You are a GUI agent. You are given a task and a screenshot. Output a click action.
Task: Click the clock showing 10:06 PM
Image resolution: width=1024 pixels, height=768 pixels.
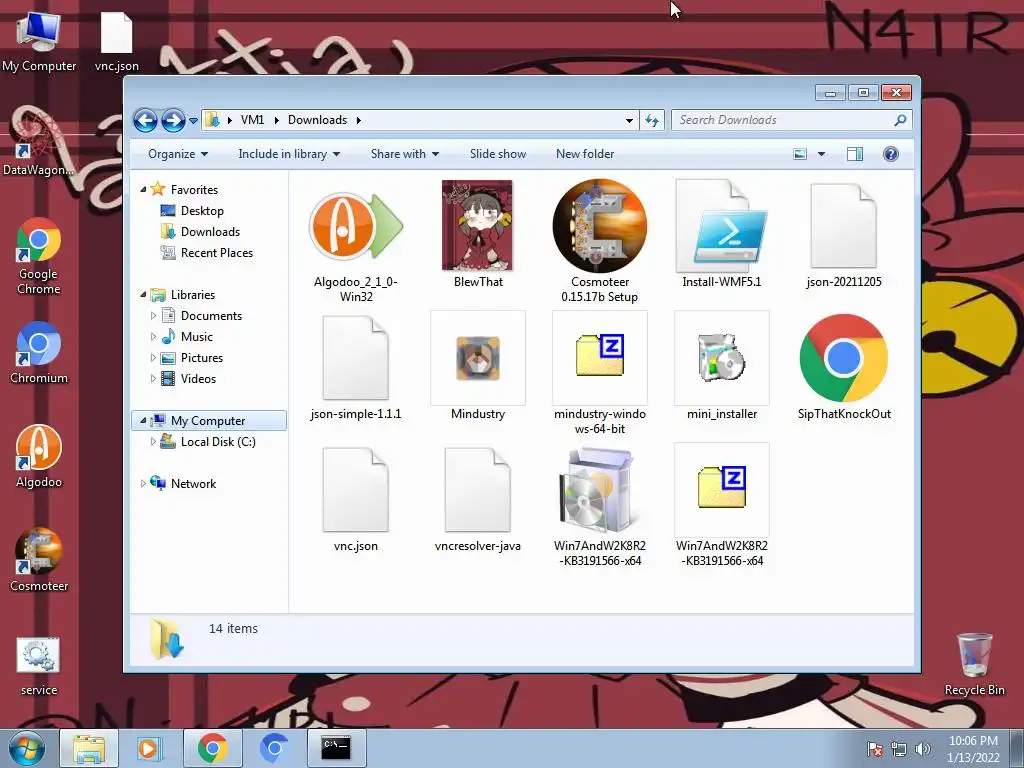point(973,741)
